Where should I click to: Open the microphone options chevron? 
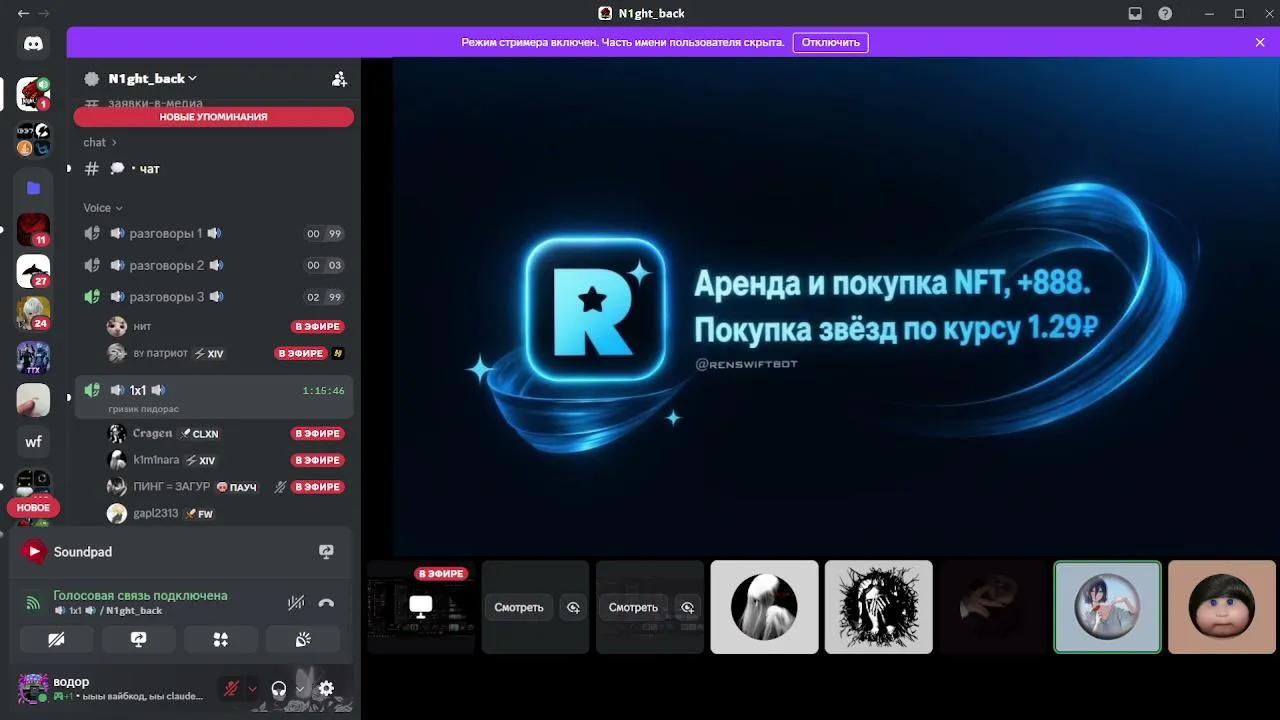click(252, 688)
